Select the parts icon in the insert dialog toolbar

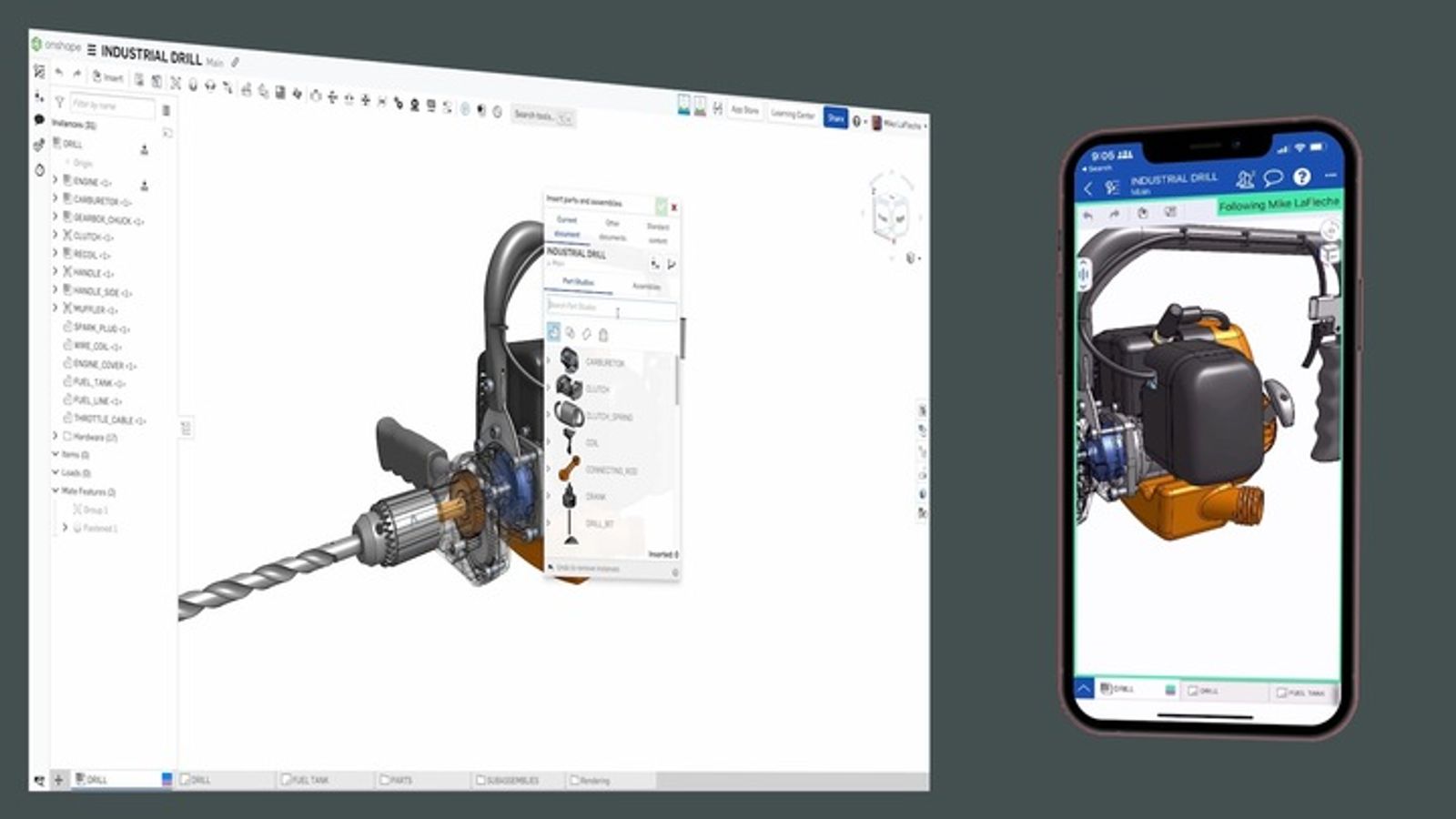click(553, 333)
